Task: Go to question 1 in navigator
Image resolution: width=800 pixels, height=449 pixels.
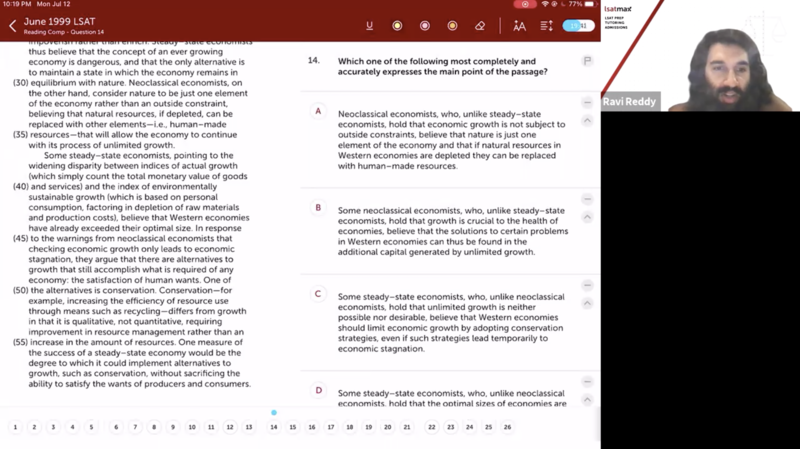Action: [x=15, y=427]
